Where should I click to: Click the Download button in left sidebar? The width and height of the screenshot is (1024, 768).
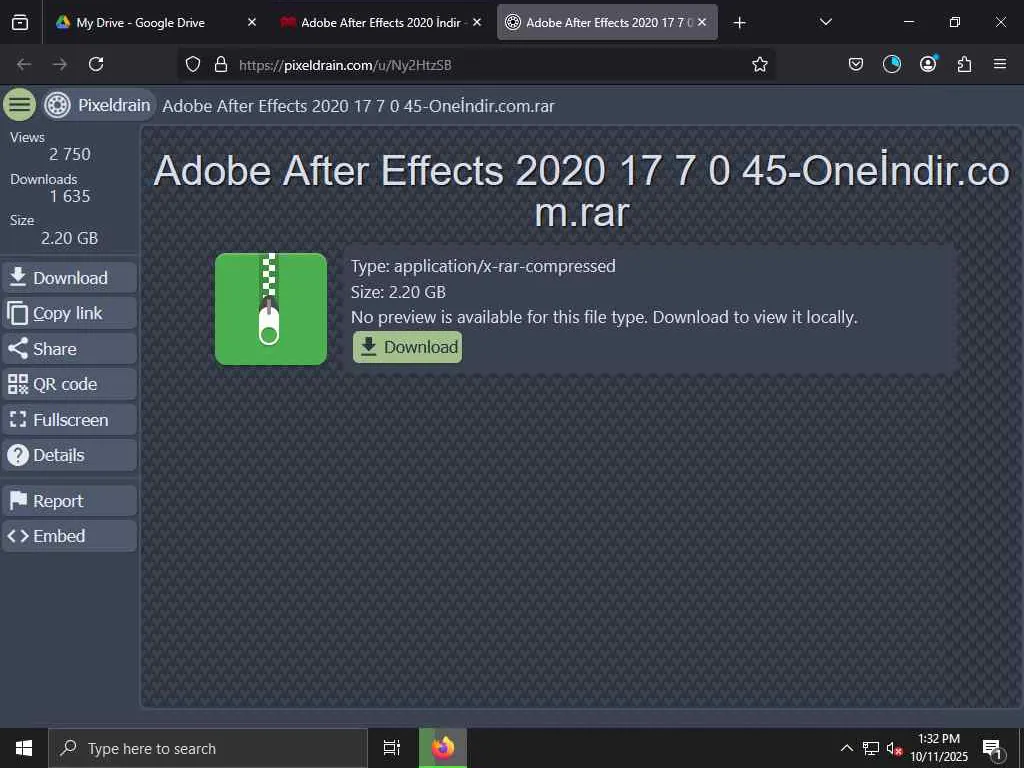tap(70, 278)
